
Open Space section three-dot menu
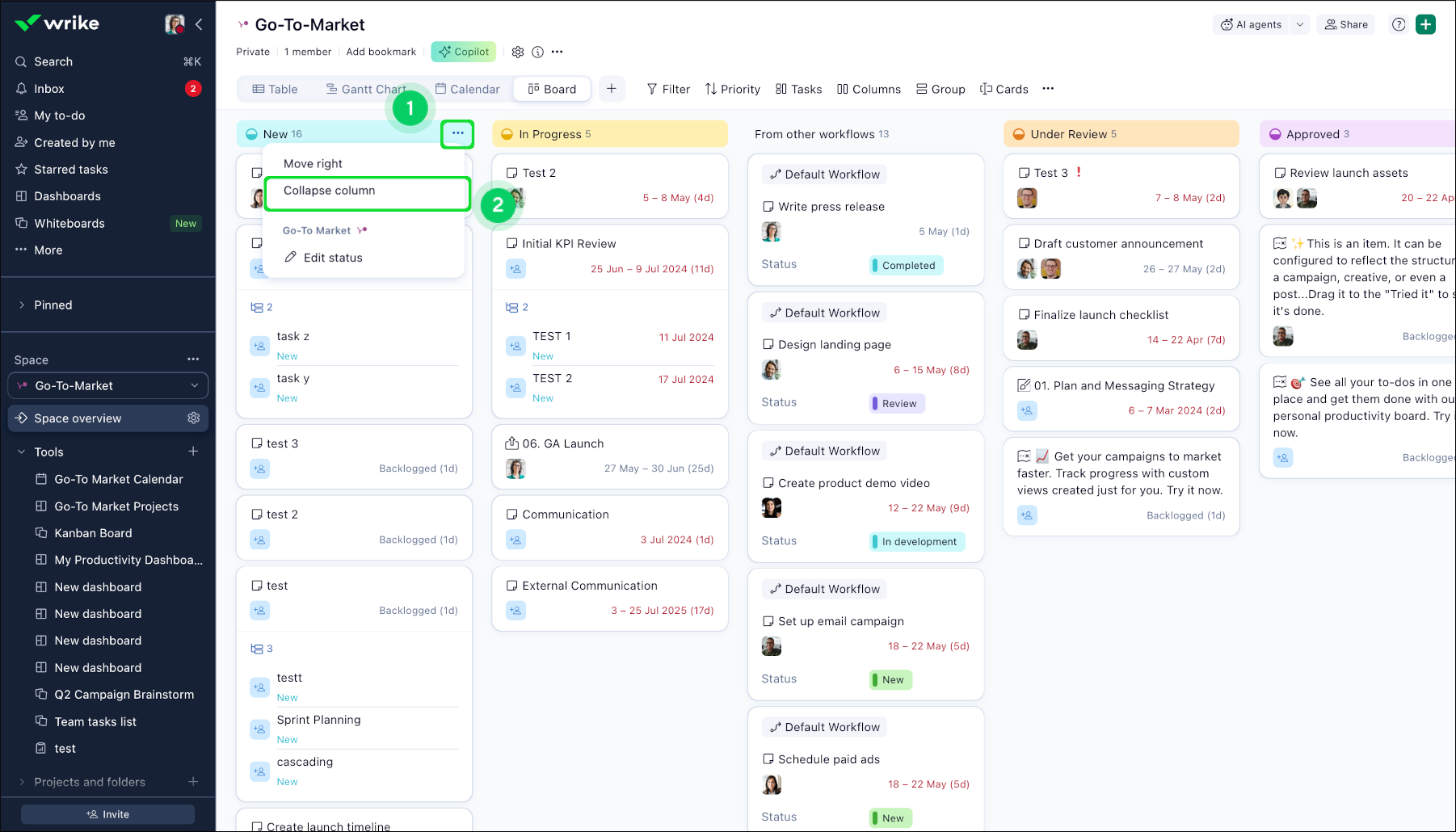point(193,359)
